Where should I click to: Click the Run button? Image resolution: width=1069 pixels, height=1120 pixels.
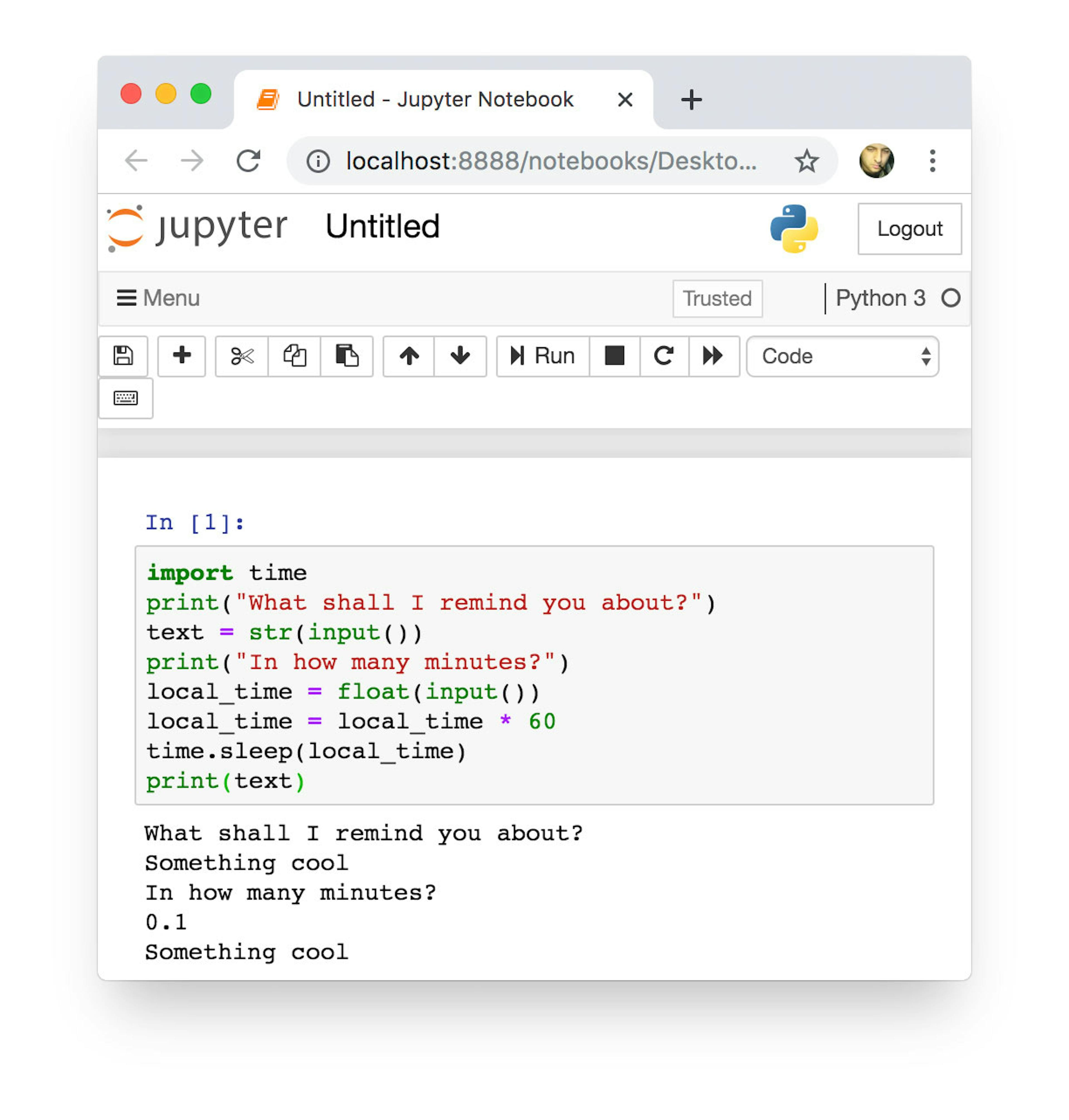point(543,356)
